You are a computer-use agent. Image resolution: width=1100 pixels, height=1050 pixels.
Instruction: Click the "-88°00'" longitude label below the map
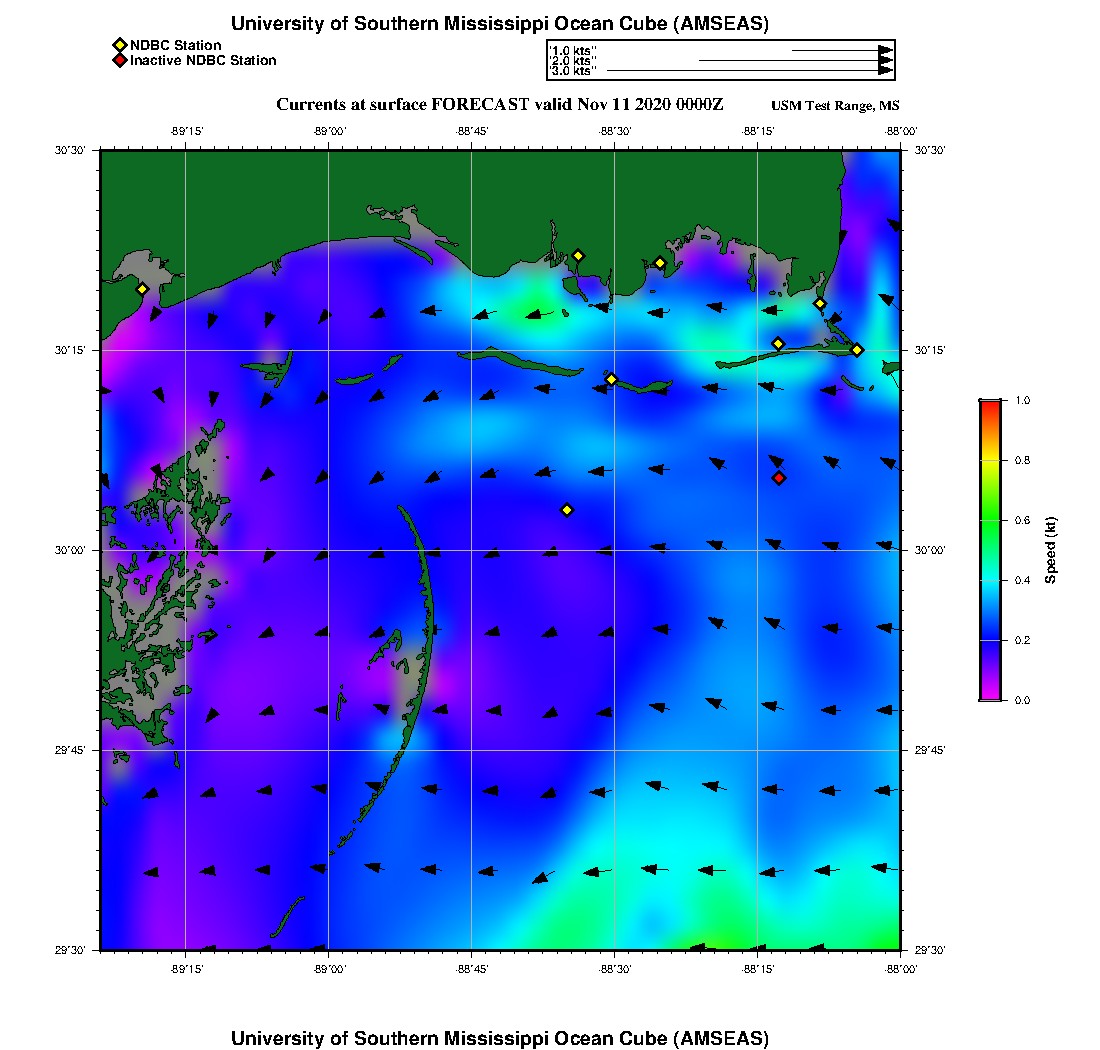click(x=901, y=969)
